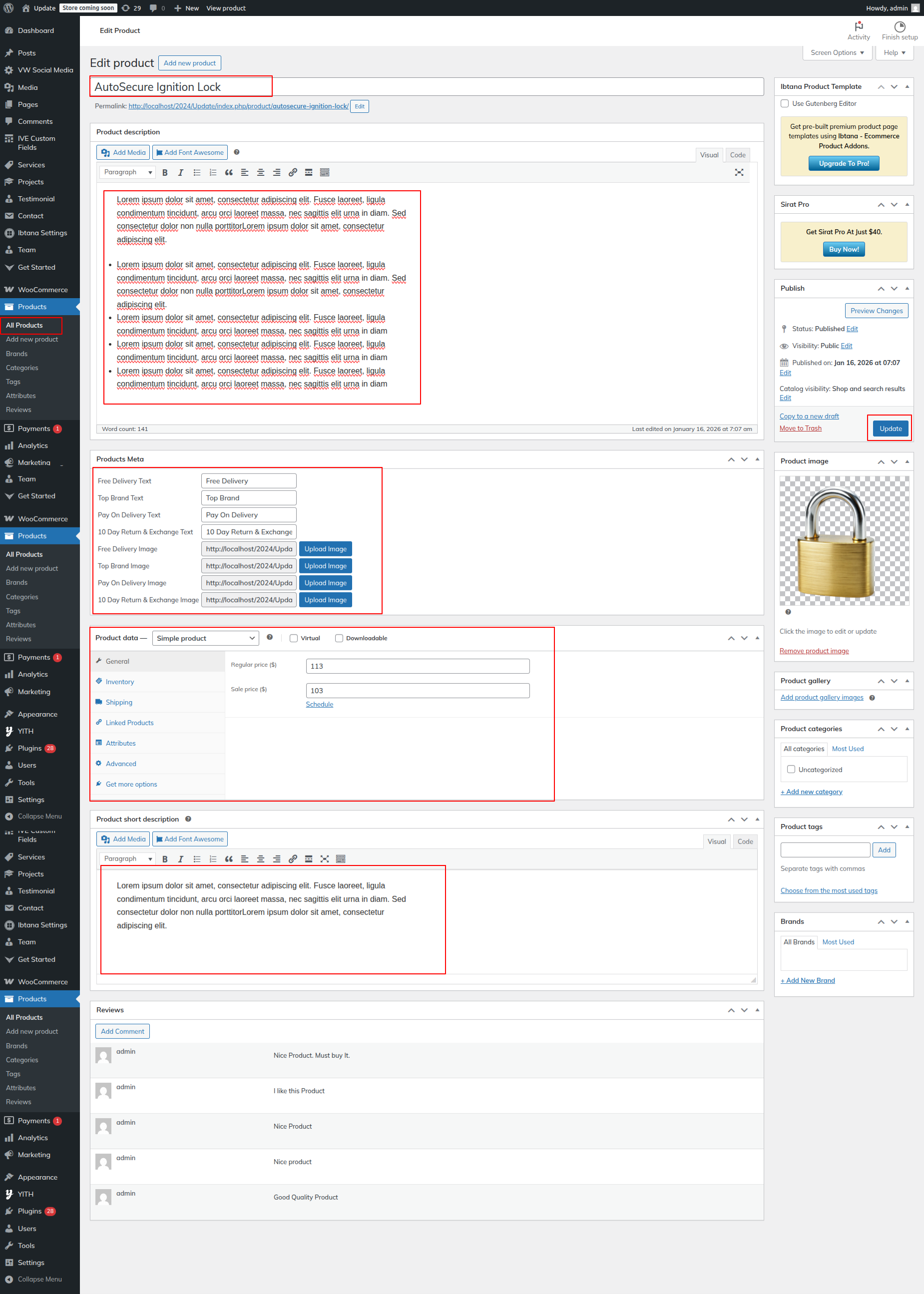Switch description editor to Code tab

pyautogui.click(x=737, y=155)
